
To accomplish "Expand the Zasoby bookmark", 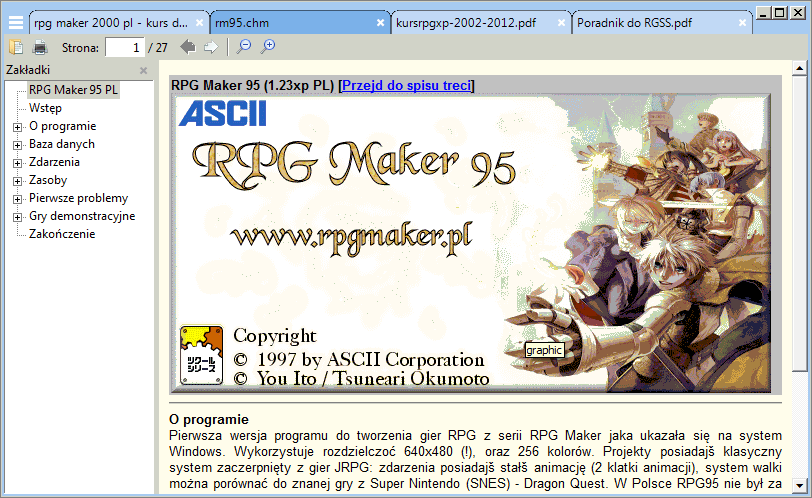I will click(x=18, y=181).
